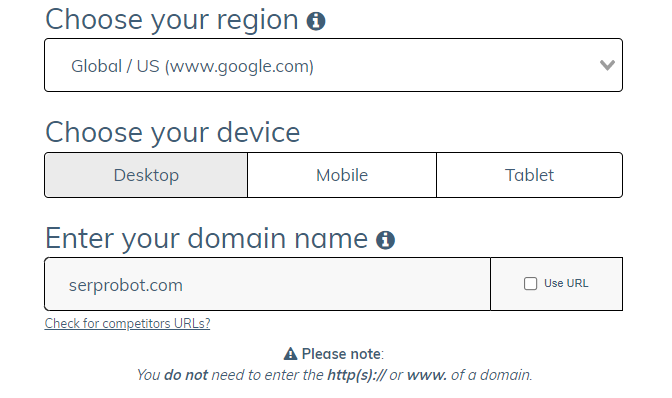Select the Desktop device option
Screen dimensions: 672x398
click(146, 175)
